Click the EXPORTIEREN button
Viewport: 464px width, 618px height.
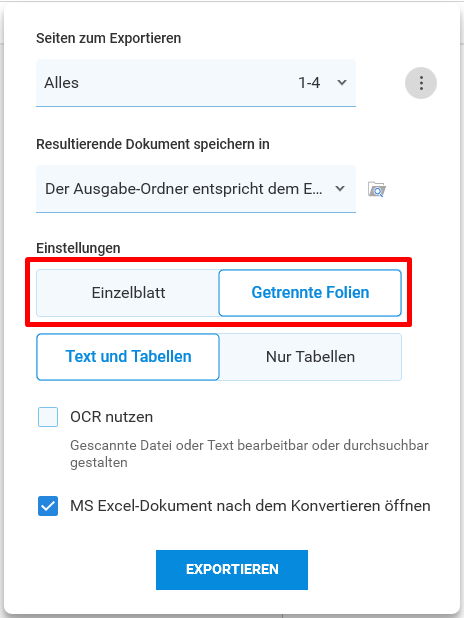pos(232,570)
